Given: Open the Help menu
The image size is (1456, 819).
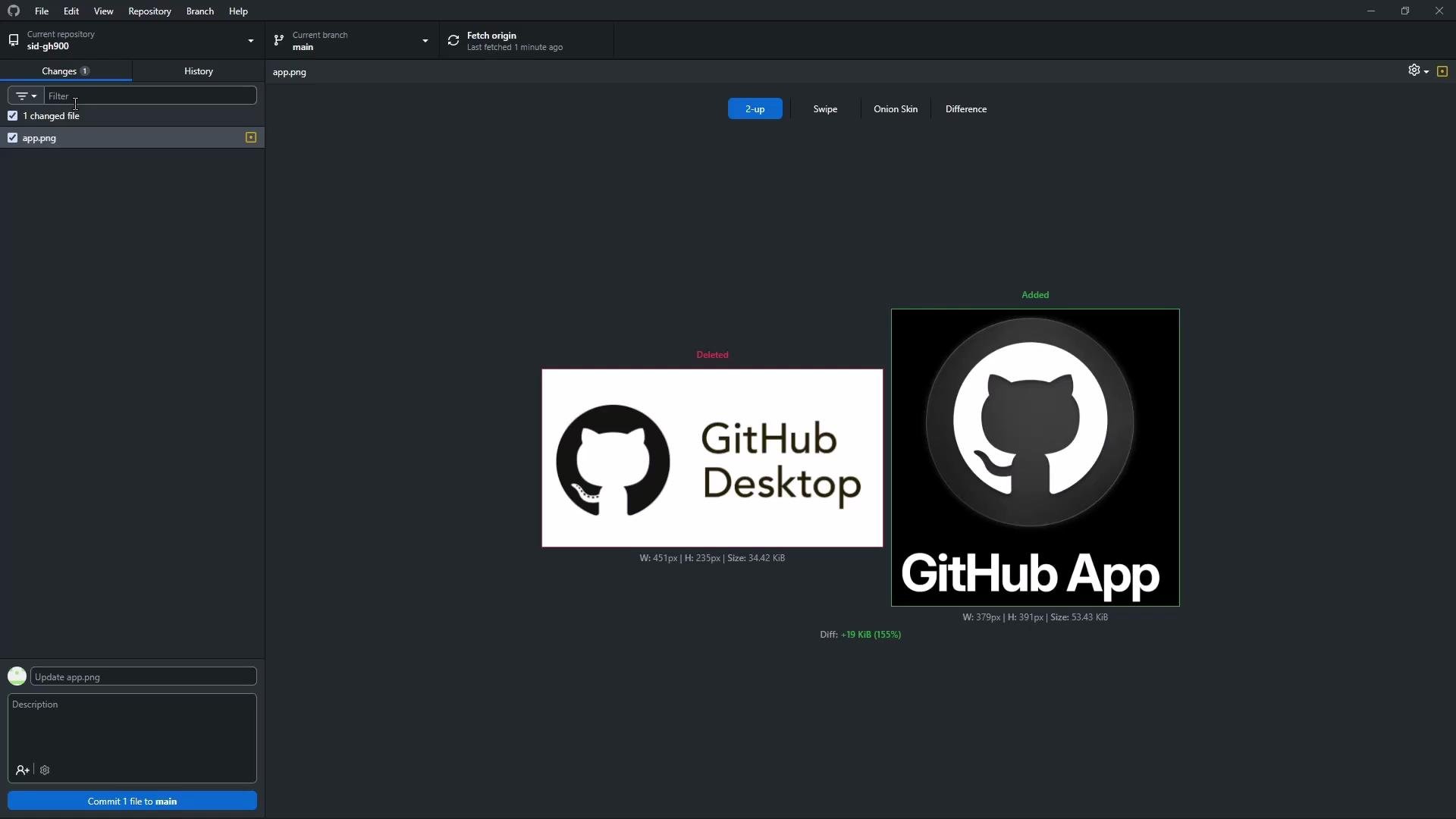Looking at the screenshot, I should (238, 11).
